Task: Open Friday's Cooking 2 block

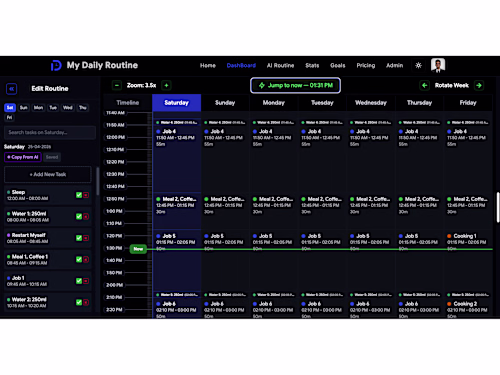Action: coord(468,308)
